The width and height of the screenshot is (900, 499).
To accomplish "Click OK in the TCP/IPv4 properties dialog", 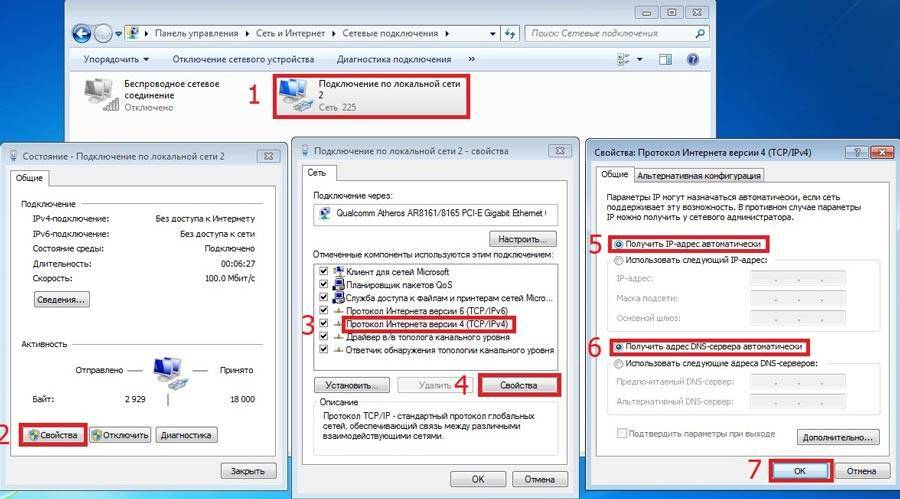I will point(800,471).
